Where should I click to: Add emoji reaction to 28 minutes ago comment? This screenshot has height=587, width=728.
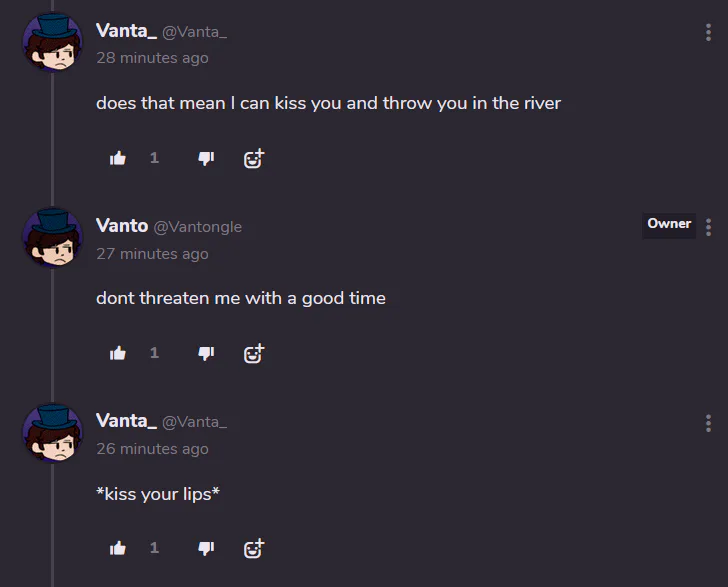254,158
